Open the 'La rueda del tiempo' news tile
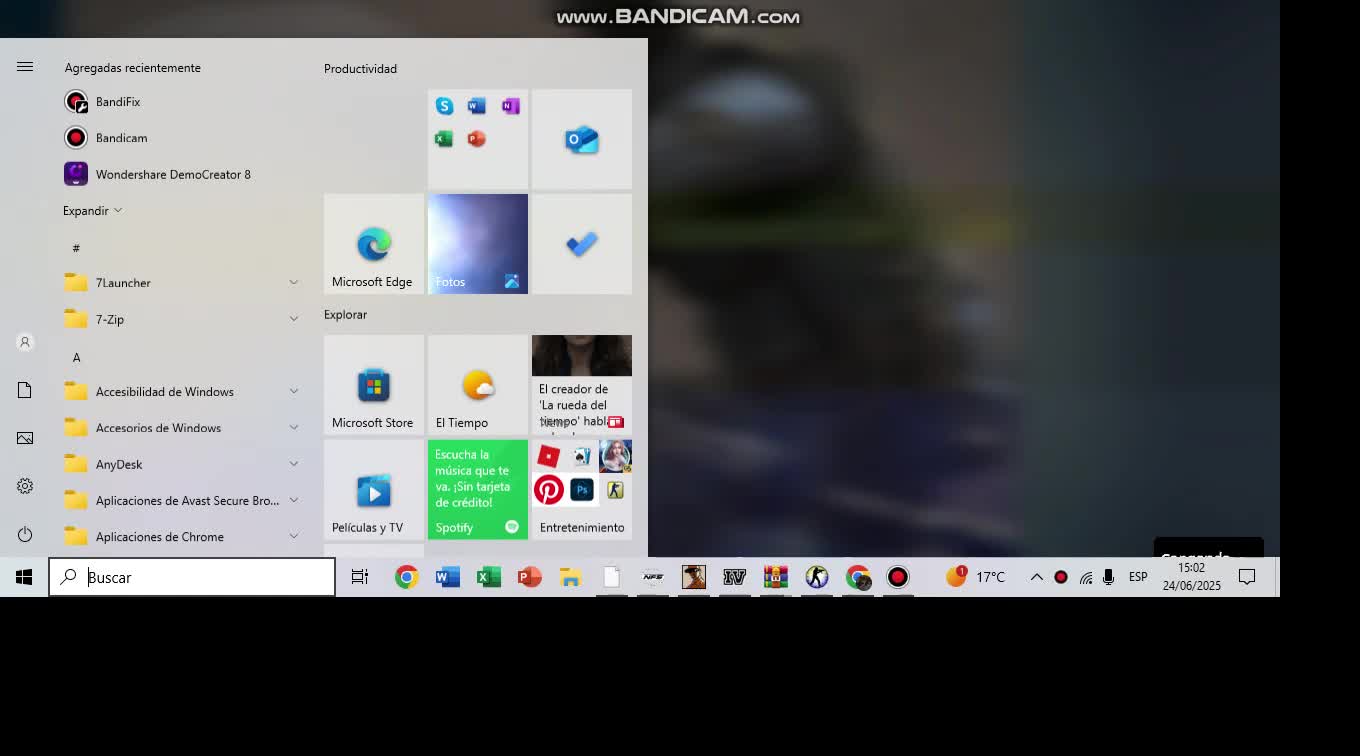1360x756 pixels. [582, 385]
